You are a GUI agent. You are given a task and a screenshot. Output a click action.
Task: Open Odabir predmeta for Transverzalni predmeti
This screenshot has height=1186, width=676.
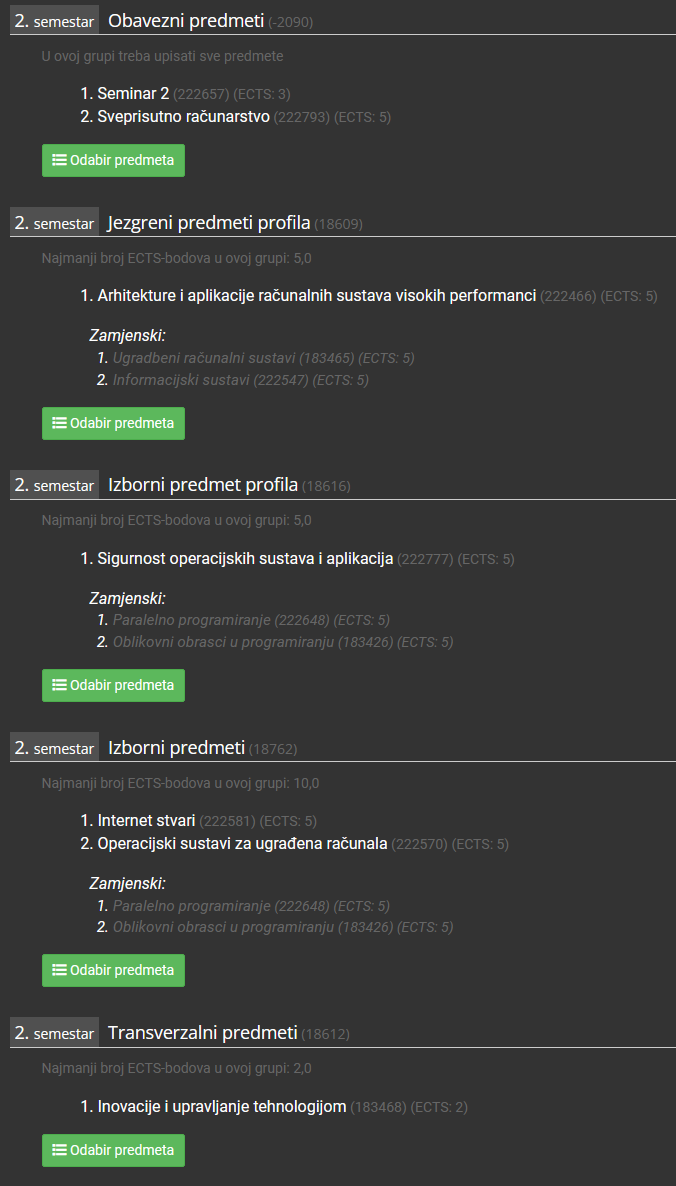[113, 1150]
